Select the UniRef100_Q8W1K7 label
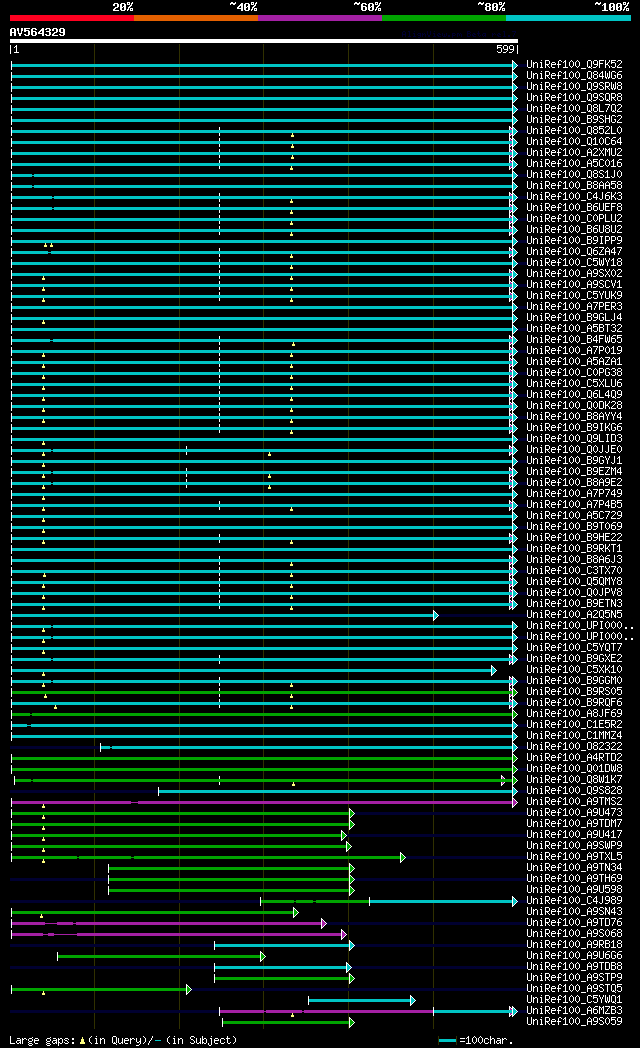The width and height of the screenshot is (640, 1048). [x=574, y=779]
